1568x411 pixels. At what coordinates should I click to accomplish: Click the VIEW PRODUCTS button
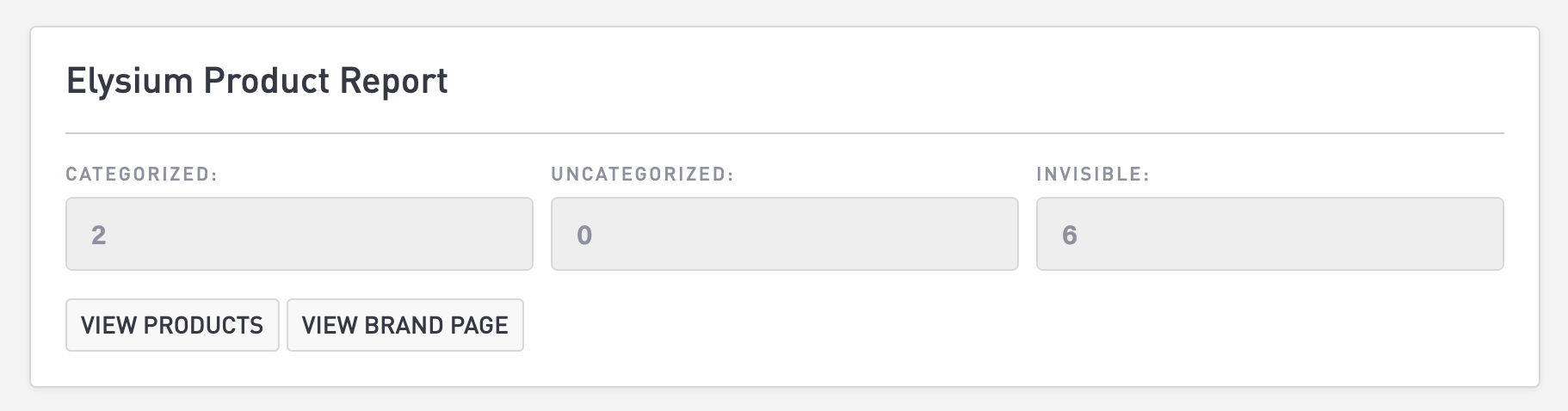(x=172, y=325)
